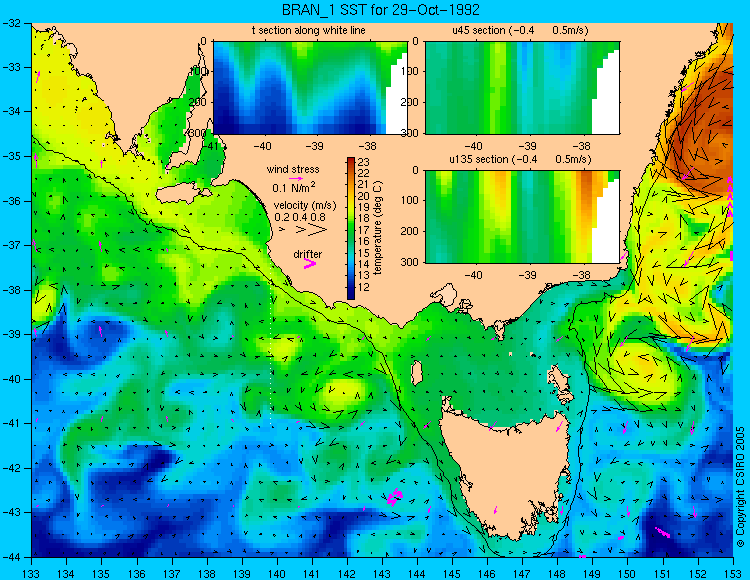Select the "drifter" legend label
The image size is (750, 580).
308,254
